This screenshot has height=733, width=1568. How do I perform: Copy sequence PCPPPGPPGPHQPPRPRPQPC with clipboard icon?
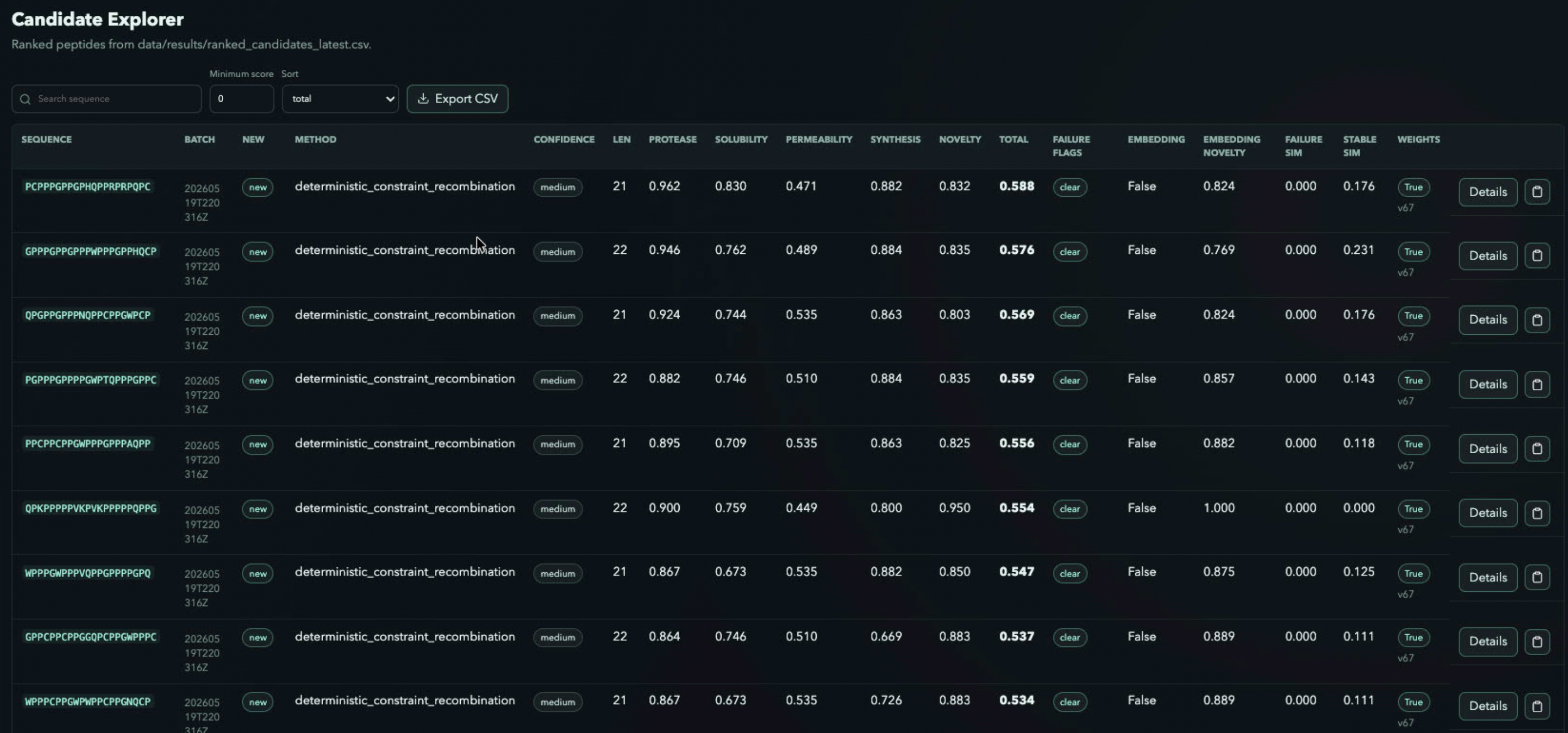(x=1537, y=191)
